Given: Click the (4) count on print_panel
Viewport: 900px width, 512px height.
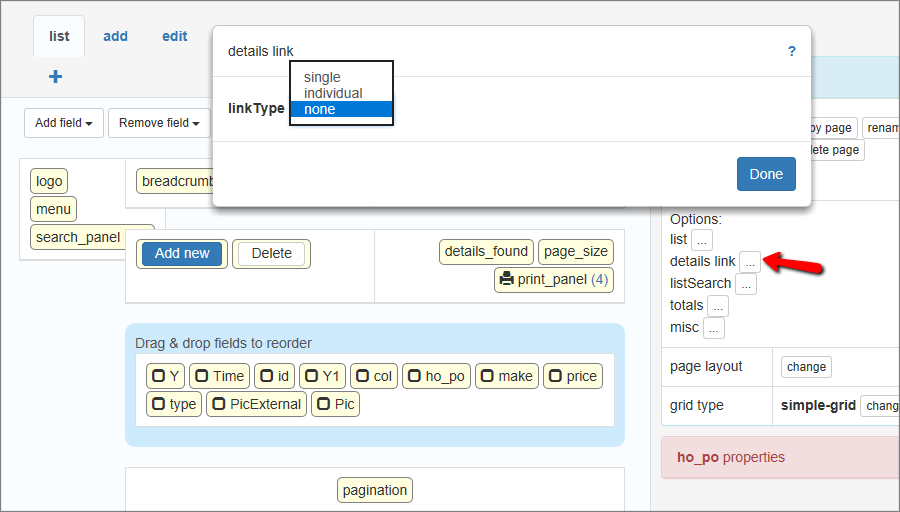Looking at the screenshot, I should [599, 280].
